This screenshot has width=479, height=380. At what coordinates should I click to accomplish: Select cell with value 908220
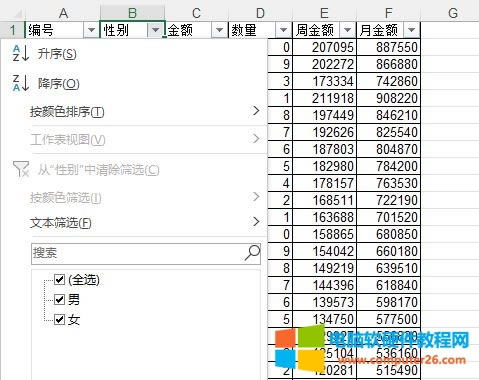(388, 98)
